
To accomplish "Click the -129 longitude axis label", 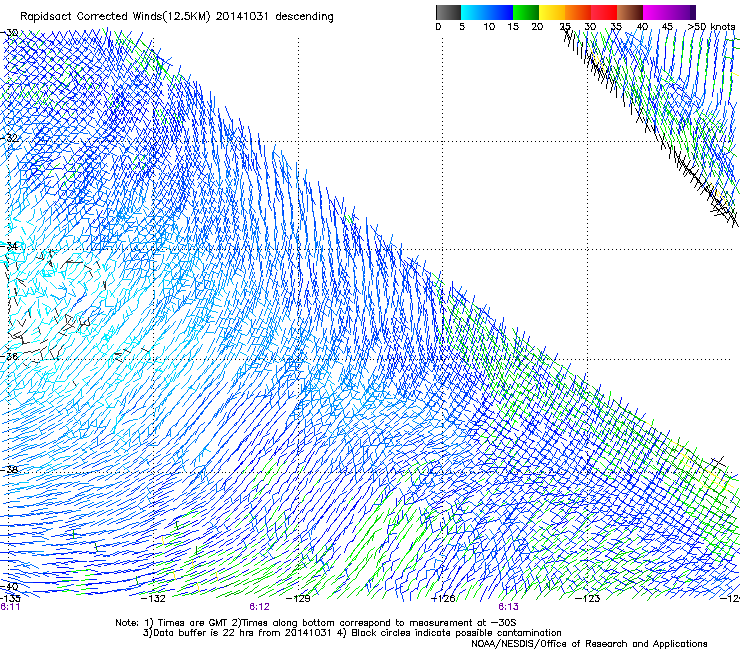I will coord(298,599).
